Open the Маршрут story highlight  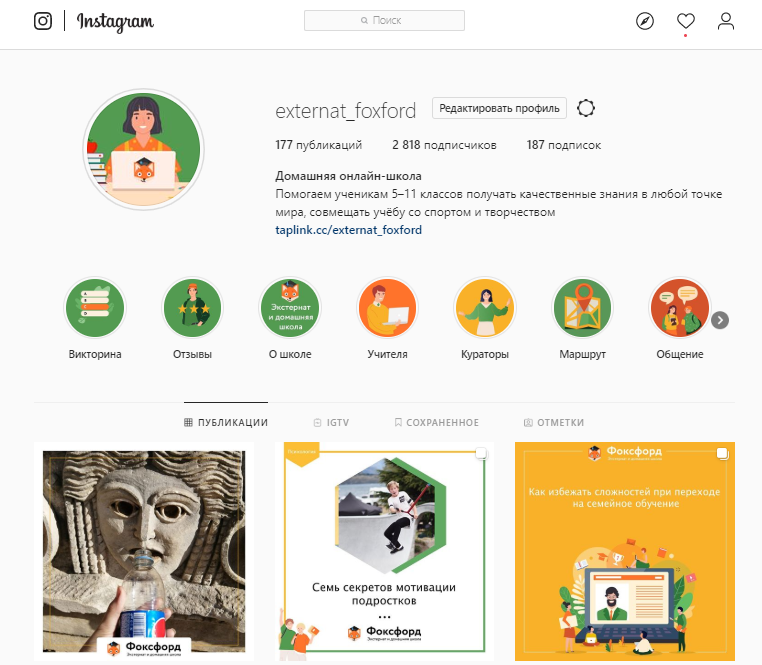(x=583, y=308)
